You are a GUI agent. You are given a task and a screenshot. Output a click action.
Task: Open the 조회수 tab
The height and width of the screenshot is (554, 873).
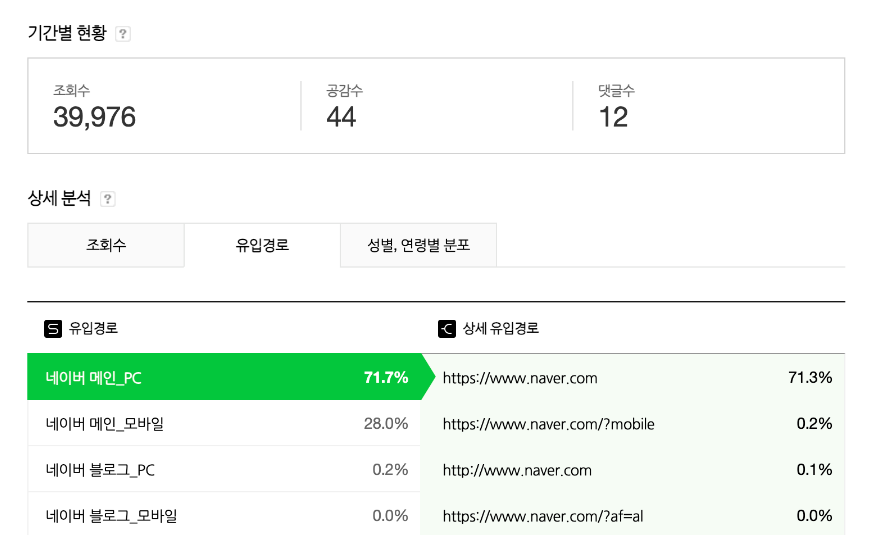tap(106, 245)
